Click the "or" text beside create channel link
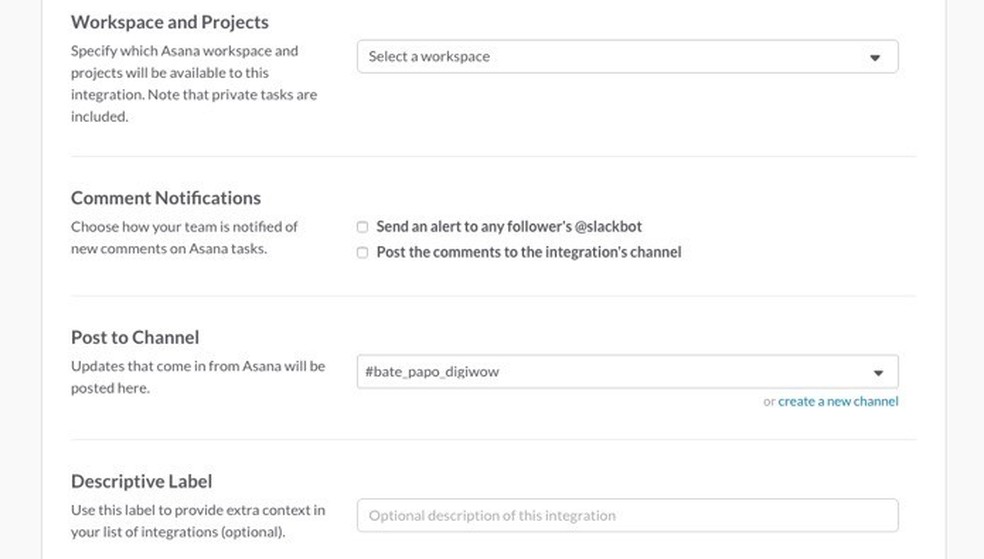This screenshot has height=559, width=984. coord(769,402)
